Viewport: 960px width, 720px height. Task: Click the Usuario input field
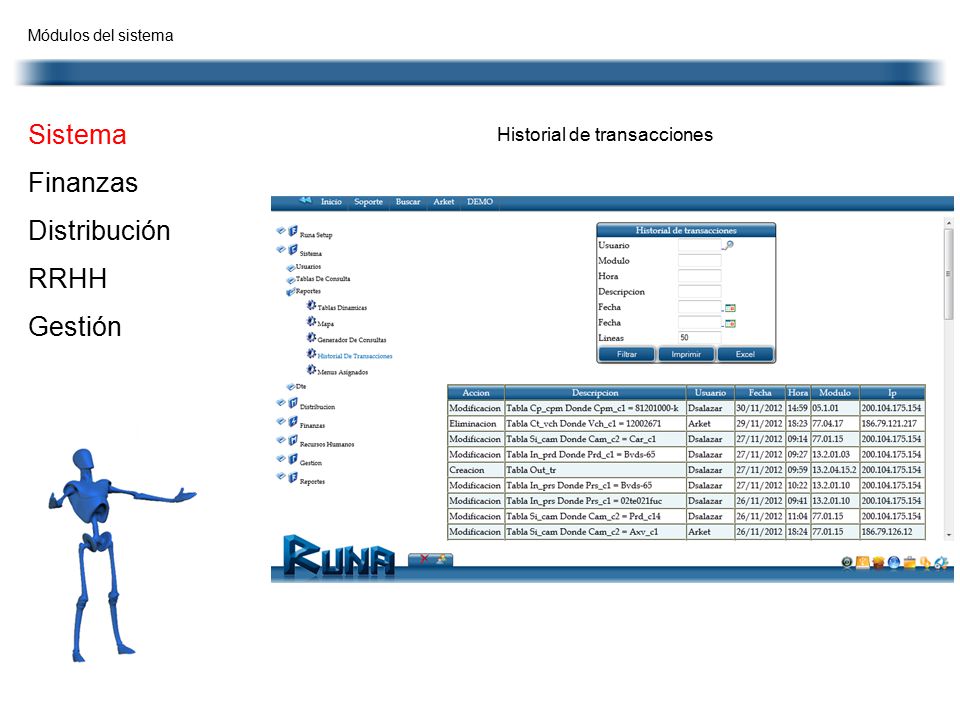pos(699,246)
